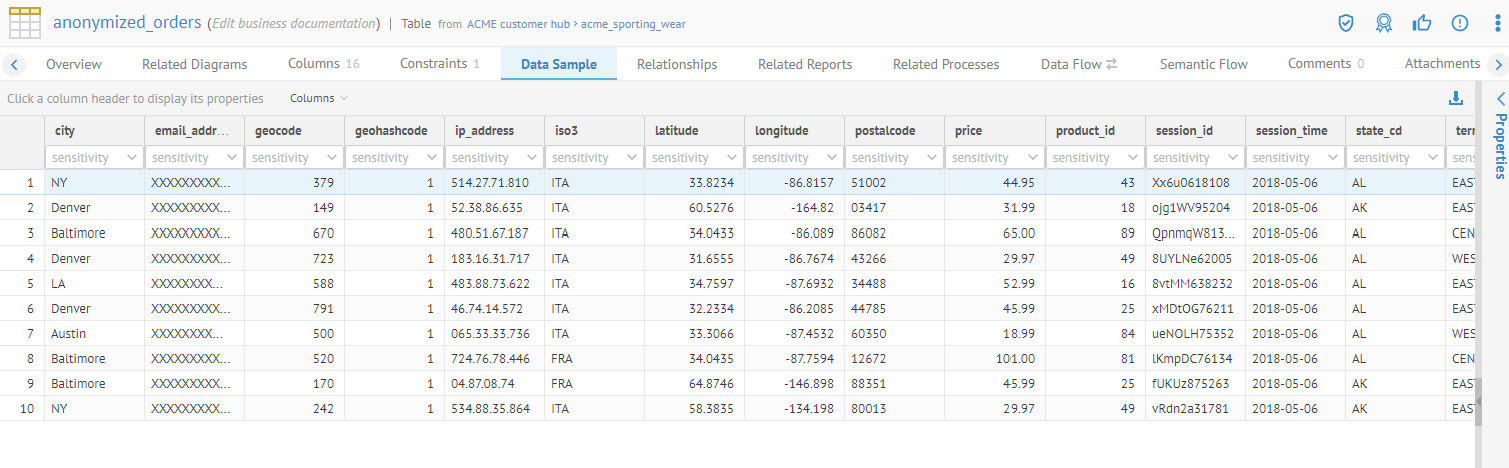This screenshot has height=468, width=1509.
Task: Click the latitude column header
Action: tap(677, 131)
